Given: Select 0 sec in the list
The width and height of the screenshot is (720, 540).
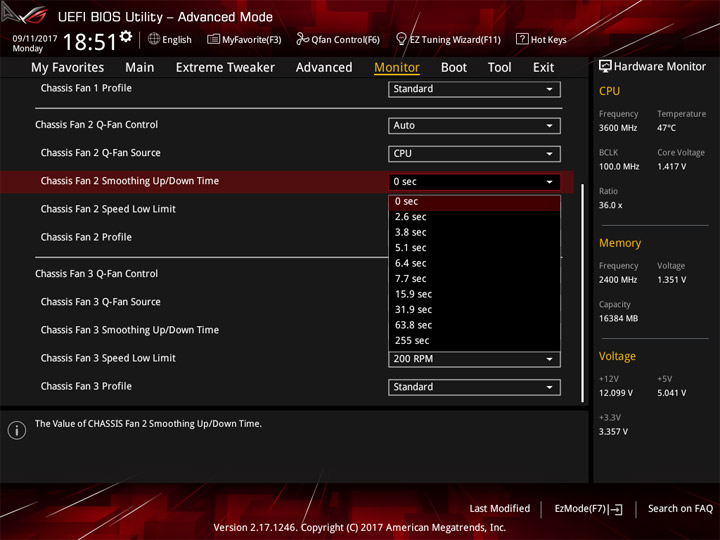Looking at the screenshot, I should (474, 202).
